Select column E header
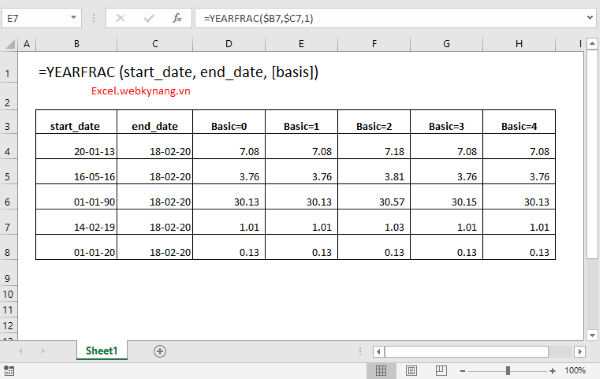The height and width of the screenshot is (379, 600). [302, 44]
